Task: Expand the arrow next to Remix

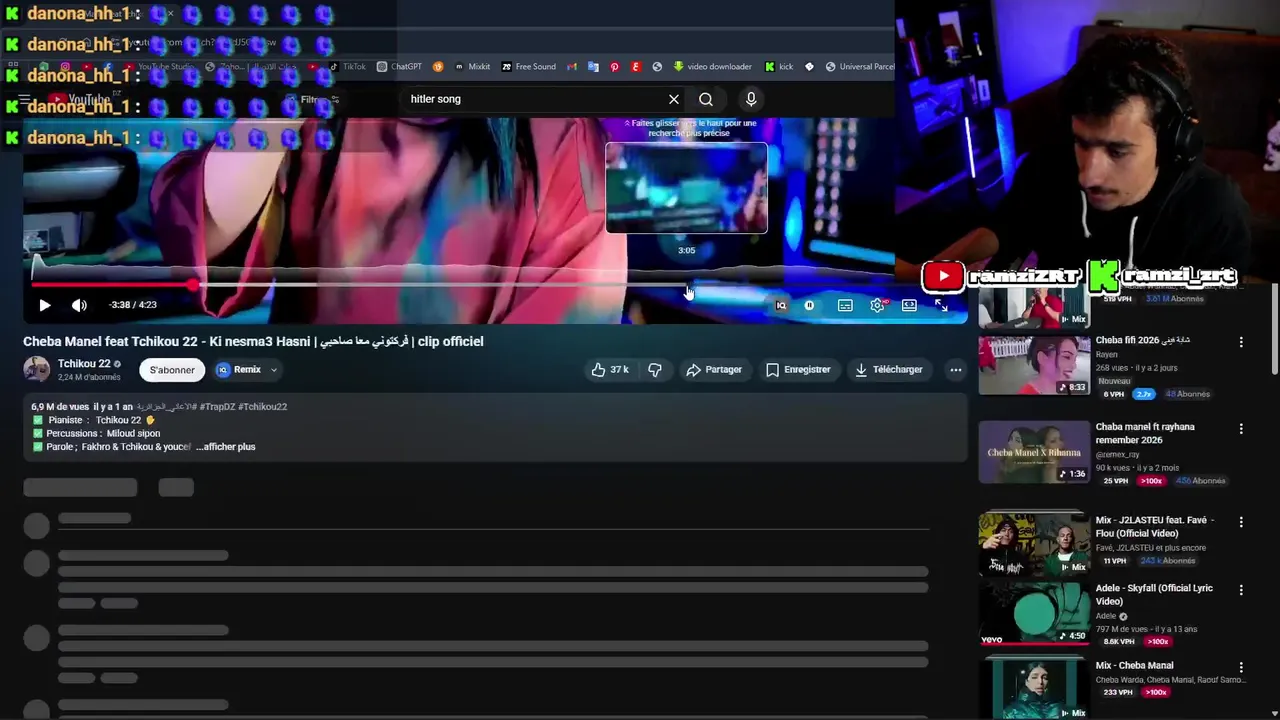Action: point(273,370)
